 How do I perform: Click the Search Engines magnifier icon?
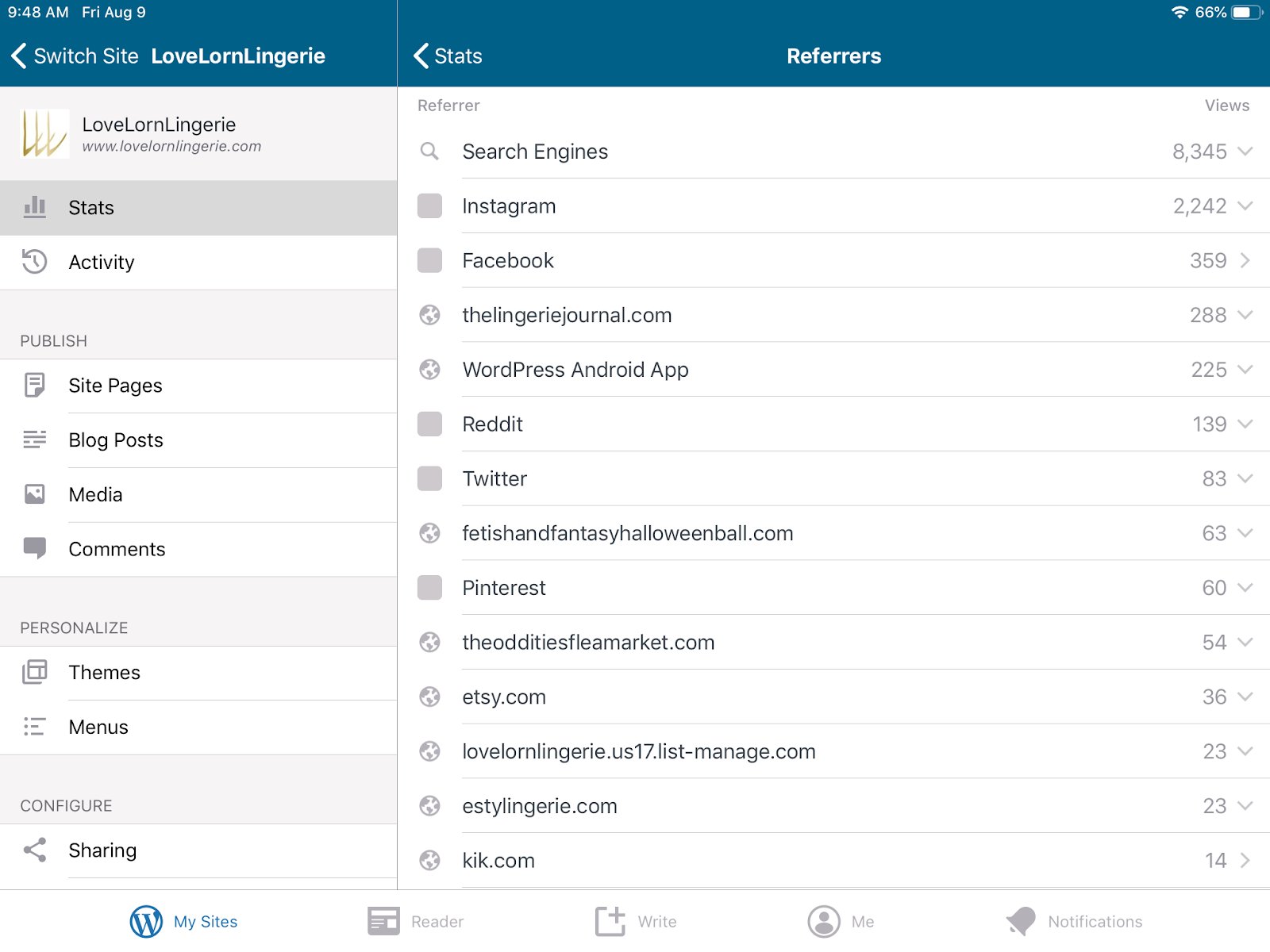pos(429,151)
